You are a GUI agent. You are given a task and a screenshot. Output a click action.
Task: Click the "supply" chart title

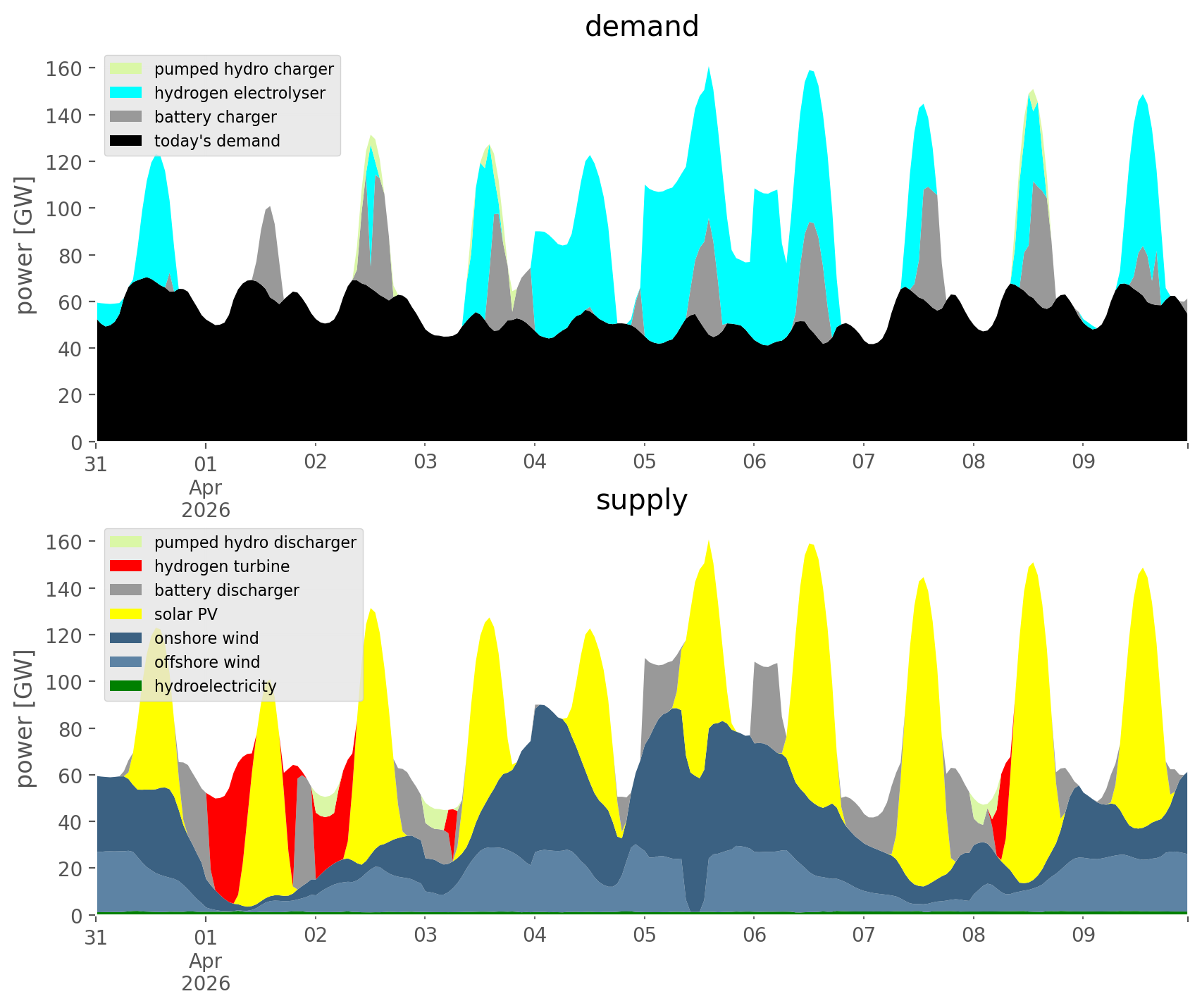641,500
